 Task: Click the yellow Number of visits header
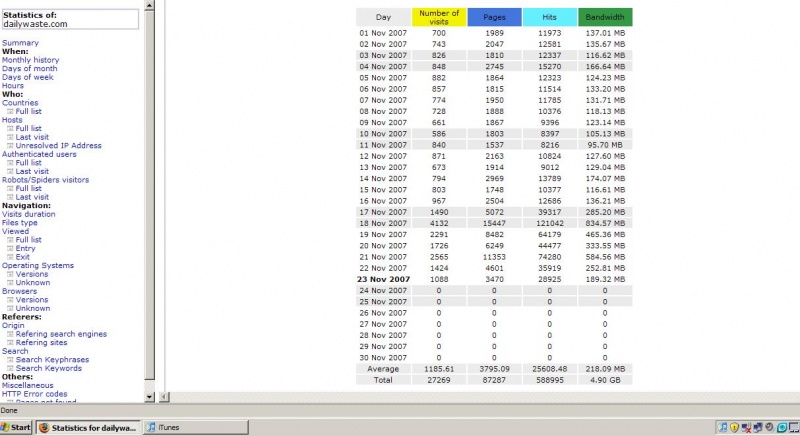[x=438, y=17]
